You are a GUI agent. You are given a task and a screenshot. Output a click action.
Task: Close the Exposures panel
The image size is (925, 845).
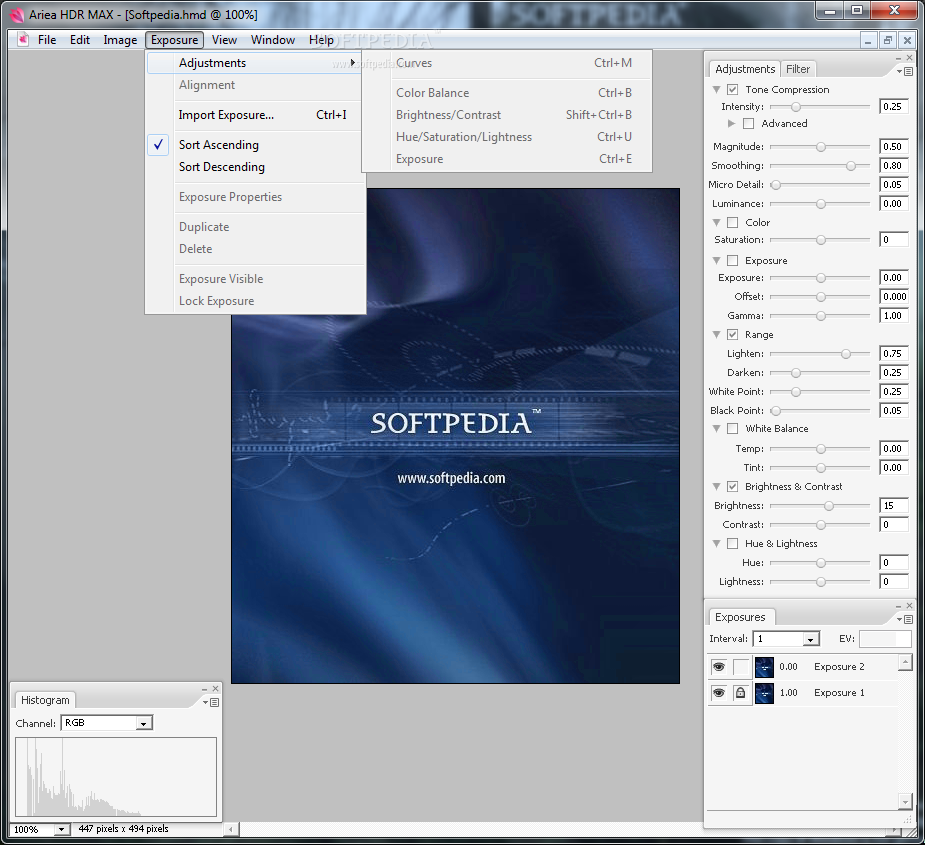pos(909,605)
